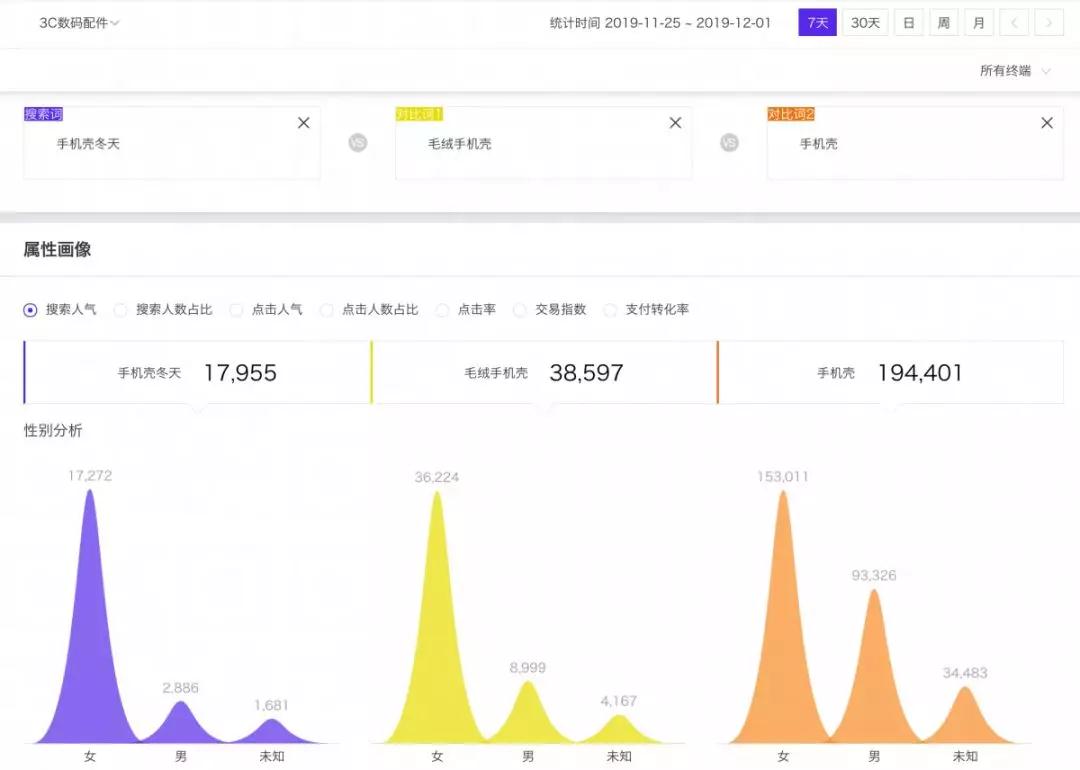Click the 毛绒手机壳 38,597 summary card
This screenshot has height=770, width=1080.
[x=544, y=373]
